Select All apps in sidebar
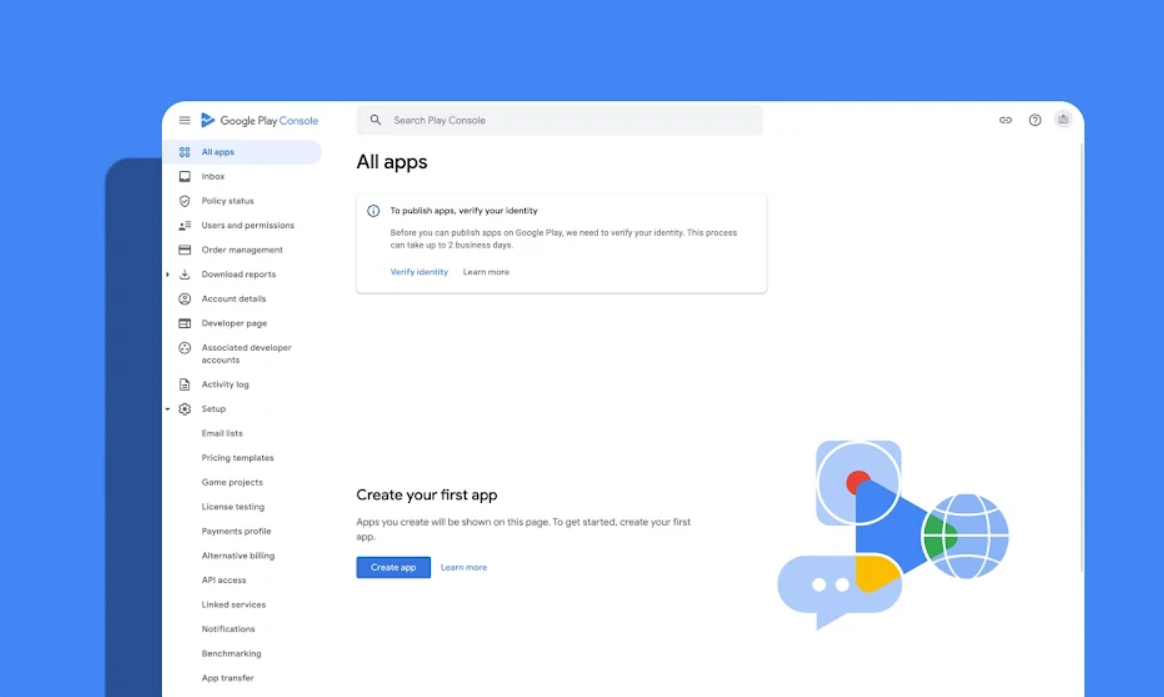 click(x=242, y=152)
